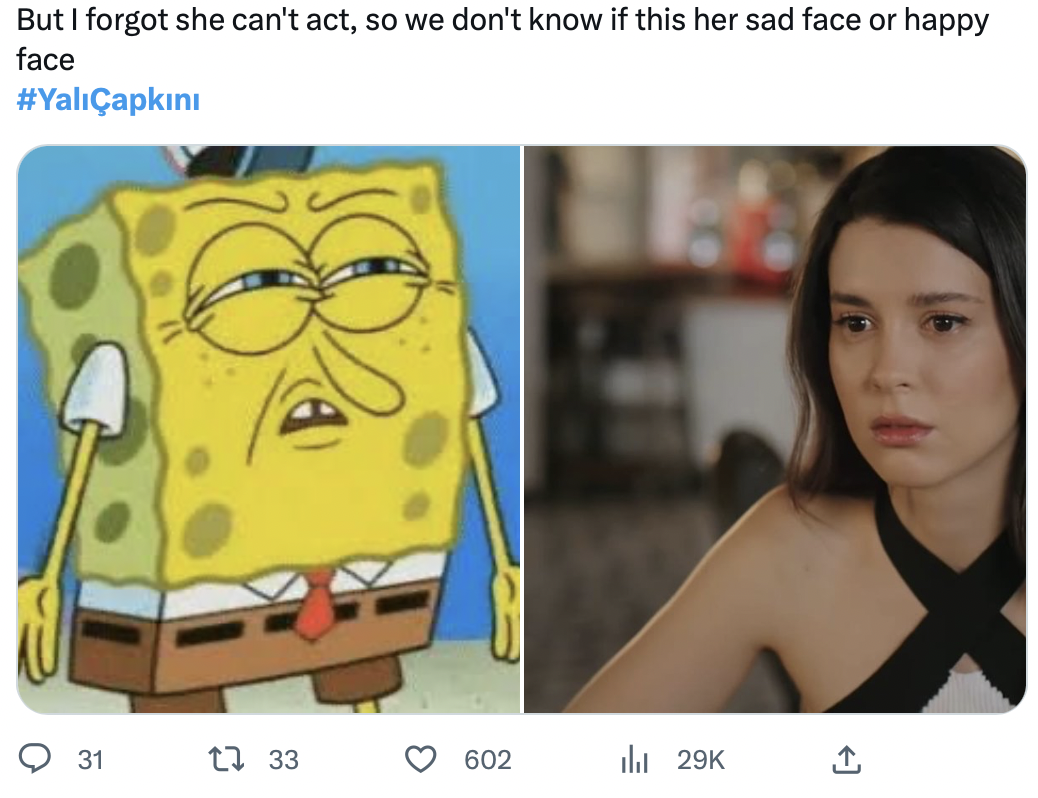Click the word "face" on the second text line
This screenshot has width=1038, height=798.
(x=46, y=60)
